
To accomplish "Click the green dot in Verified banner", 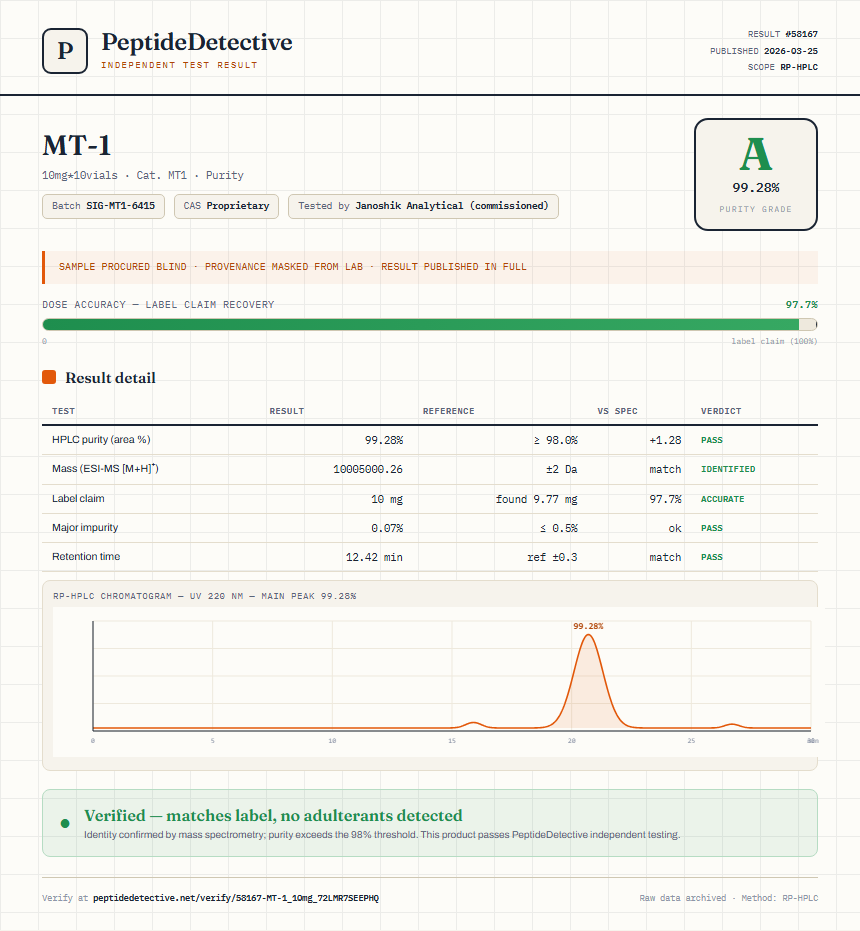I will click(65, 823).
